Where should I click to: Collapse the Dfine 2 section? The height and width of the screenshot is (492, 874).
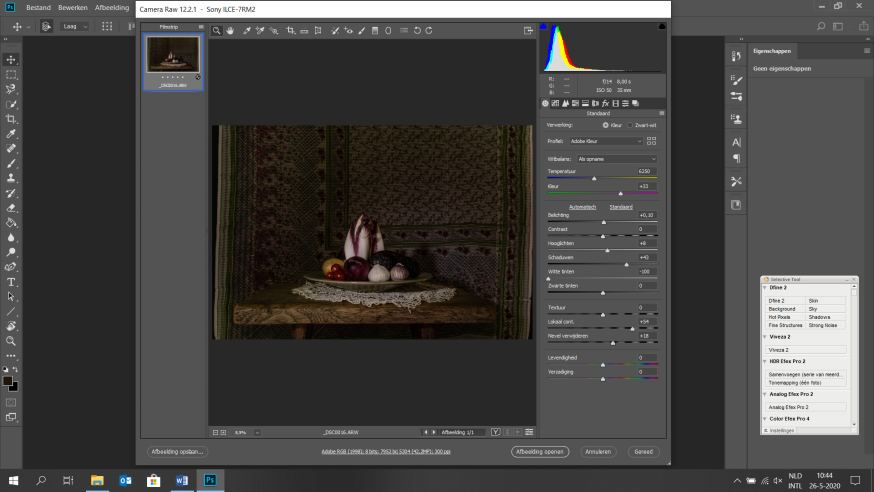pyautogui.click(x=764, y=288)
